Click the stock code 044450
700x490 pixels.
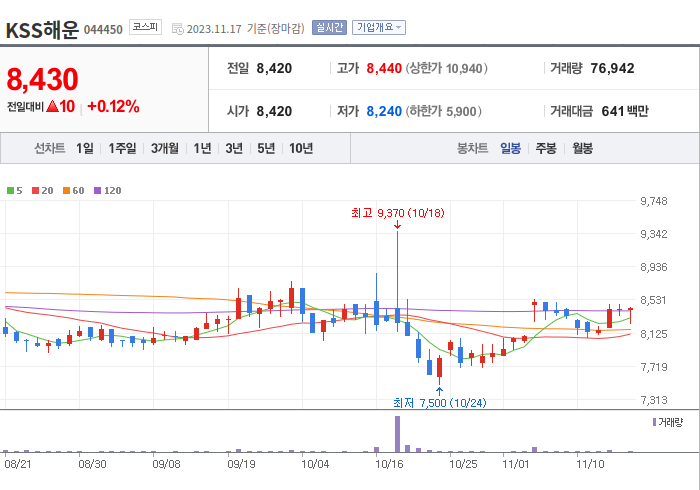pyautogui.click(x=103, y=30)
